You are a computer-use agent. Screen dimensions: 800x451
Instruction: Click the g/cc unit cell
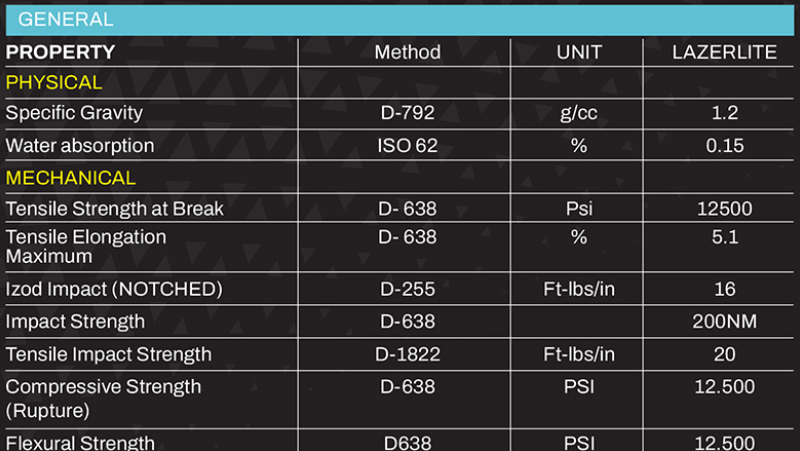[x=577, y=114]
